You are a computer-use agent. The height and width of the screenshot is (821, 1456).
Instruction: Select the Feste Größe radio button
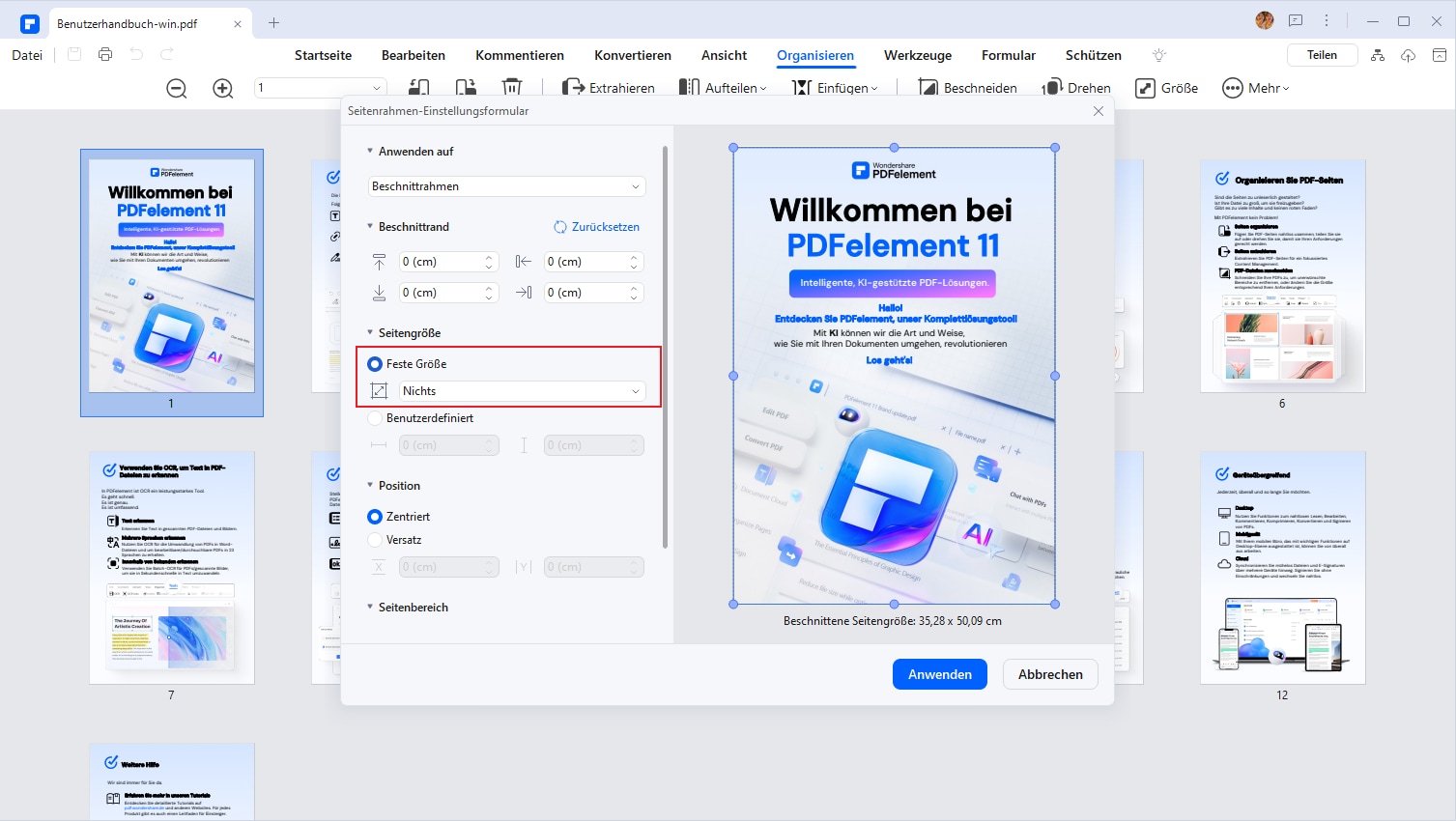point(375,364)
